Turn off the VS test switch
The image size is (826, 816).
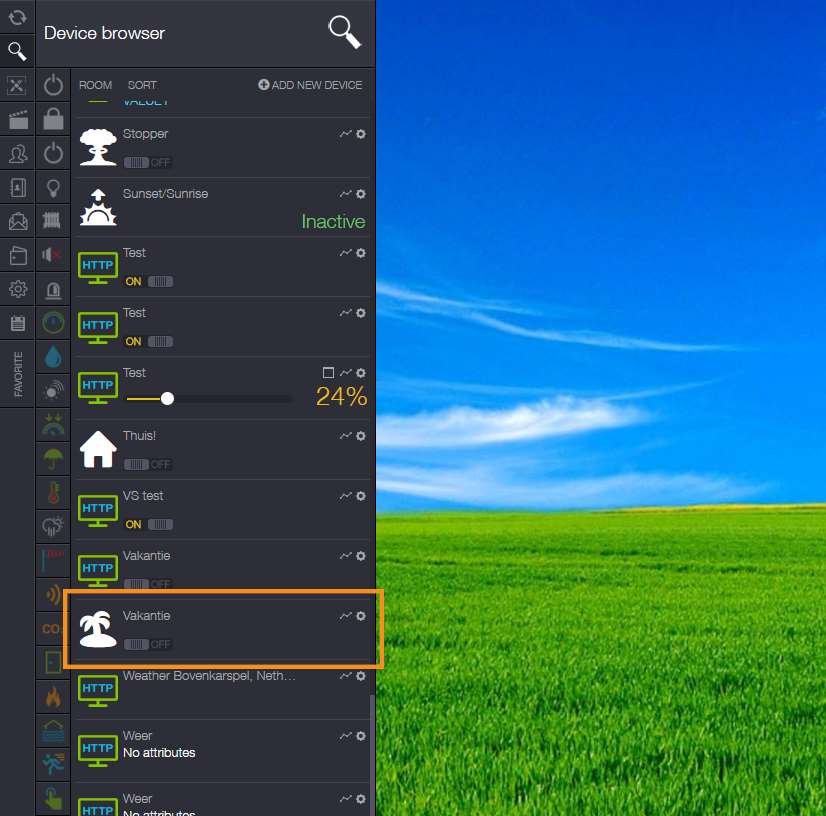coord(149,525)
